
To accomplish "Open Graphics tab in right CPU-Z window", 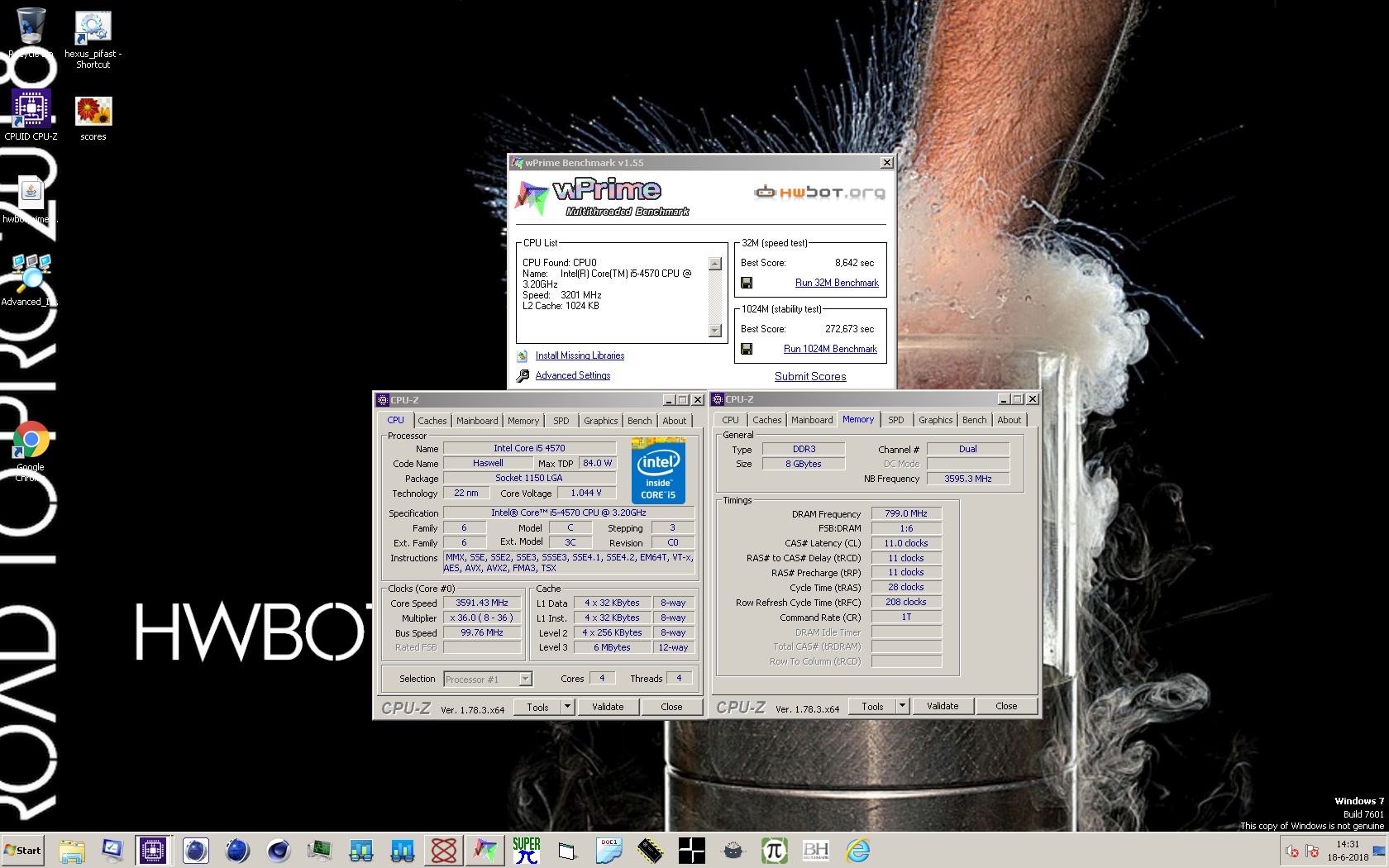I will click(935, 420).
